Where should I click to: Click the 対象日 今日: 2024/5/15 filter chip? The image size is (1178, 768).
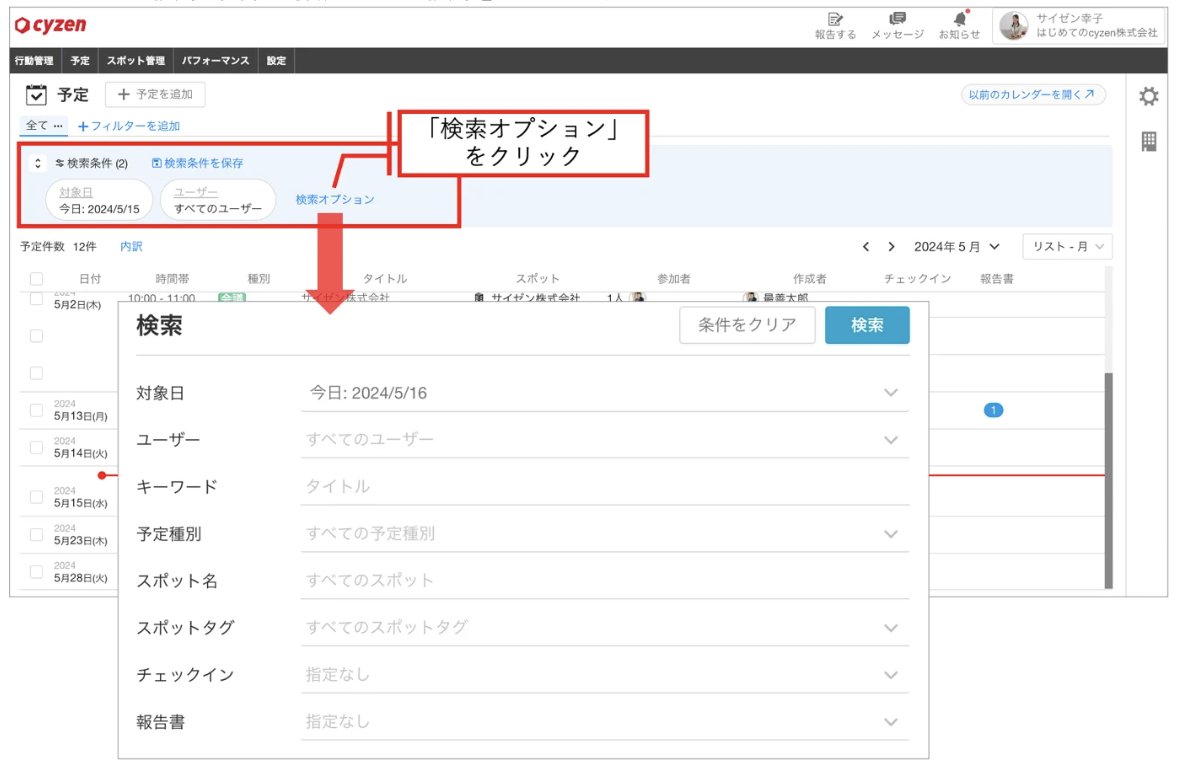click(x=99, y=201)
